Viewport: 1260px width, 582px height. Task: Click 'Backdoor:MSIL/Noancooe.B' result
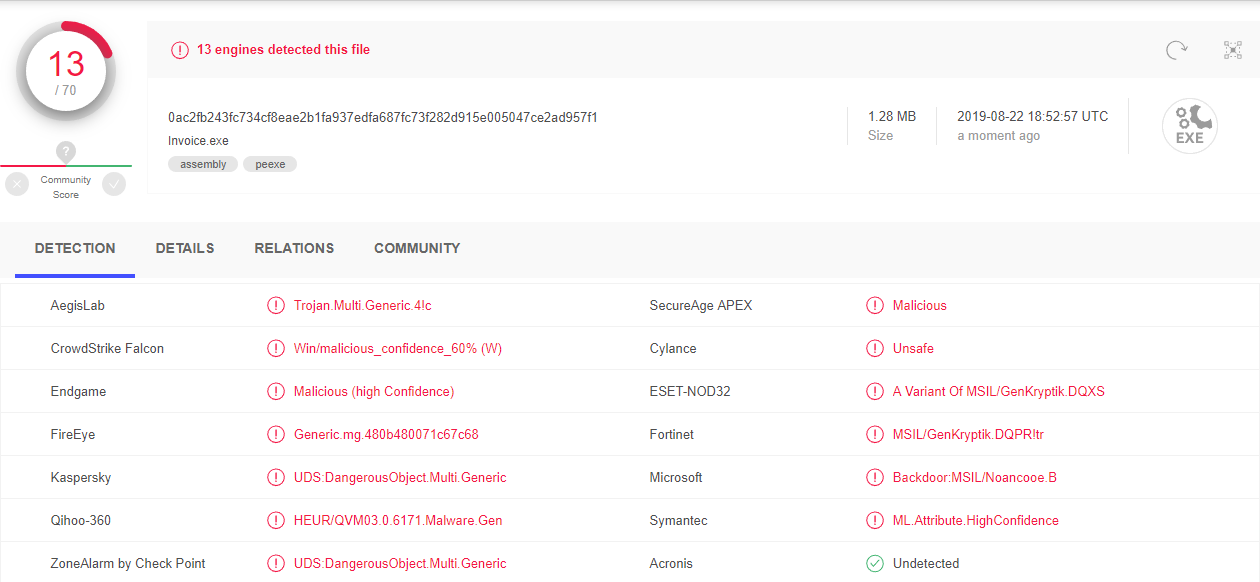tap(975, 478)
